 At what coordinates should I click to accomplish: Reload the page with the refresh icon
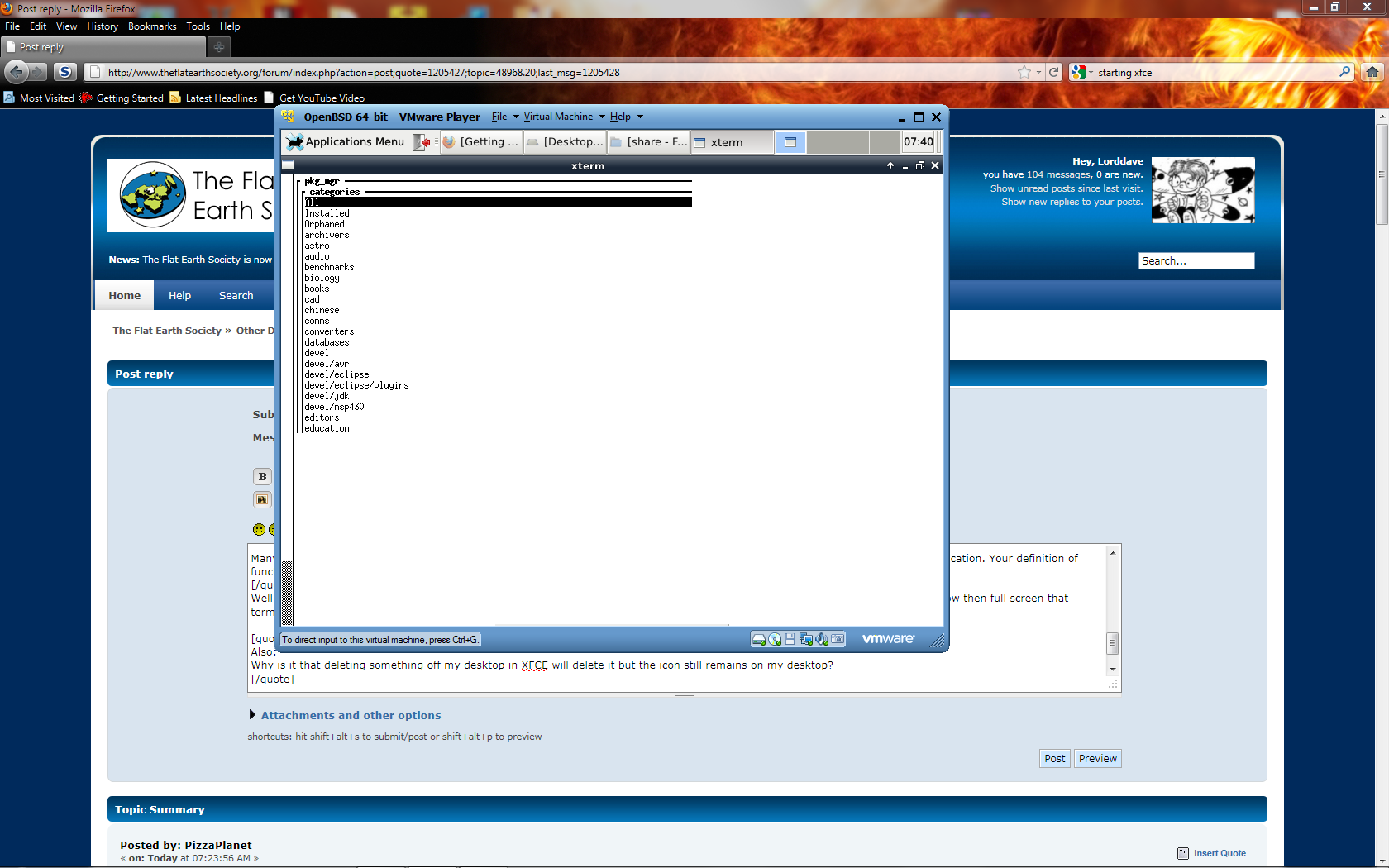tap(1054, 72)
